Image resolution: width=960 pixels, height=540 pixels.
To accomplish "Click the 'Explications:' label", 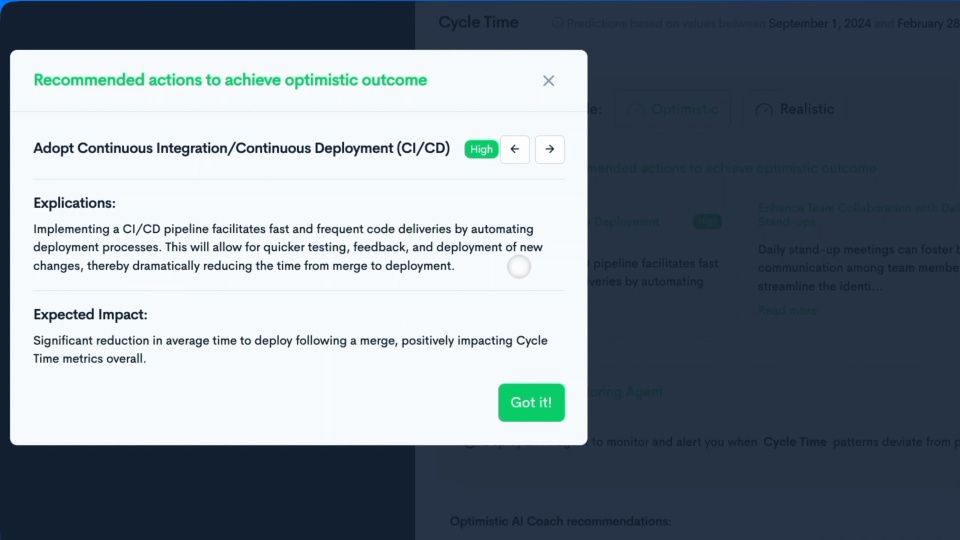I will (x=75, y=203).
